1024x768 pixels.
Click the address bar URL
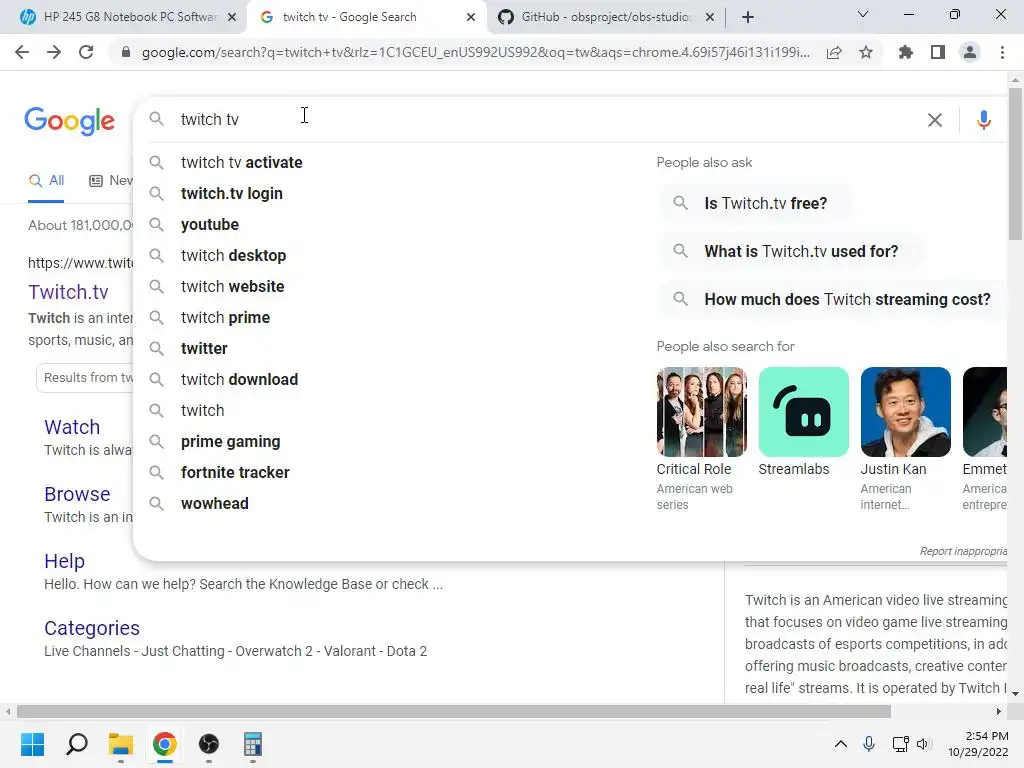475,52
